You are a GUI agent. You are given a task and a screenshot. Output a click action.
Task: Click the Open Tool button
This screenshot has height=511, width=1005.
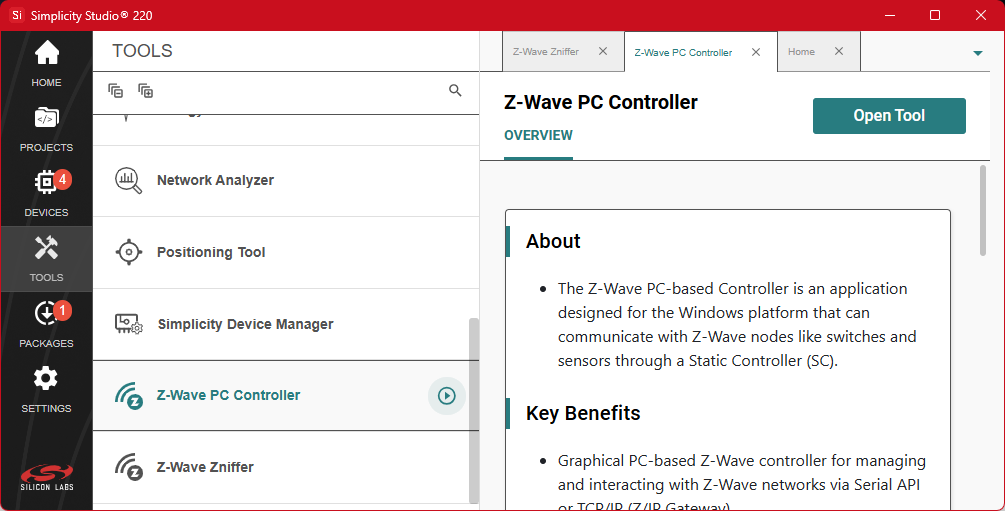(889, 116)
